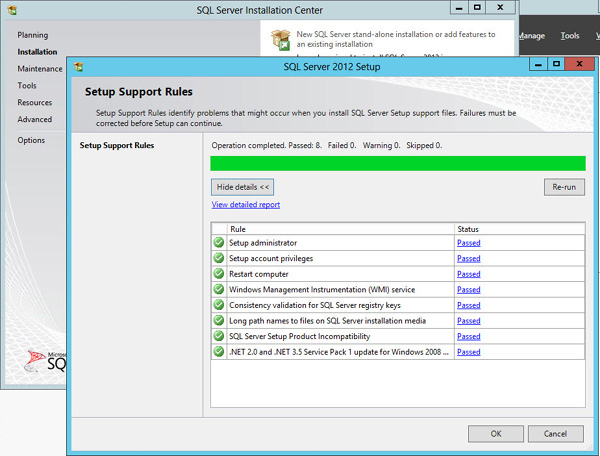Open Passed status for Restart computer
Screen dimensions: 600x456
pos(469,274)
